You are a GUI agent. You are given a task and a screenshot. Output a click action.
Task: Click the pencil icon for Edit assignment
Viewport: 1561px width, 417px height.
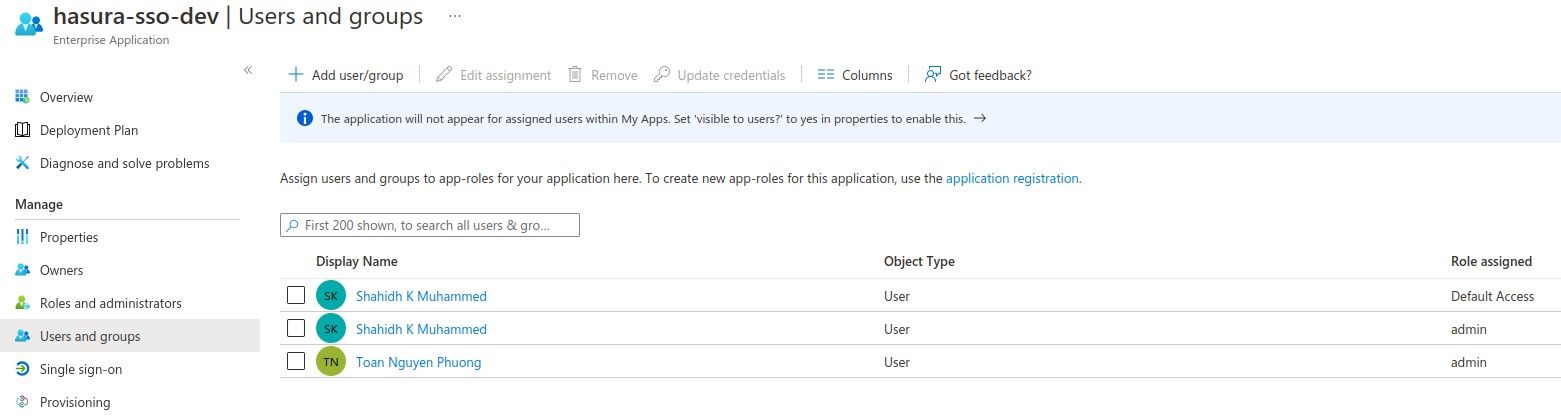click(x=443, y=75)
